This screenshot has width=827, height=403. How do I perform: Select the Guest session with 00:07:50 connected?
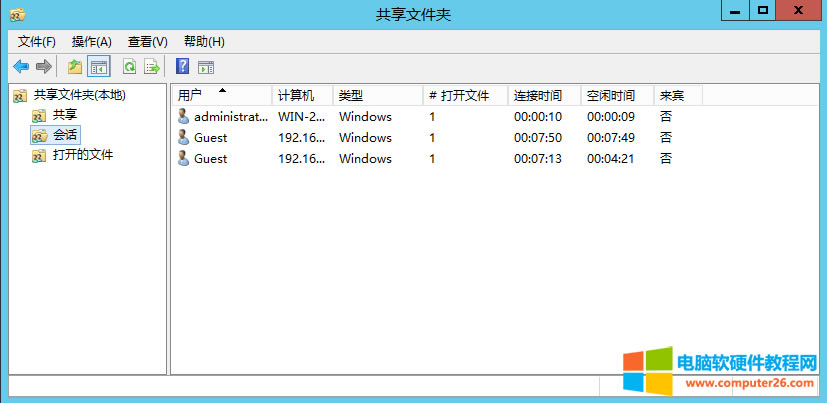tap(210, 137)
